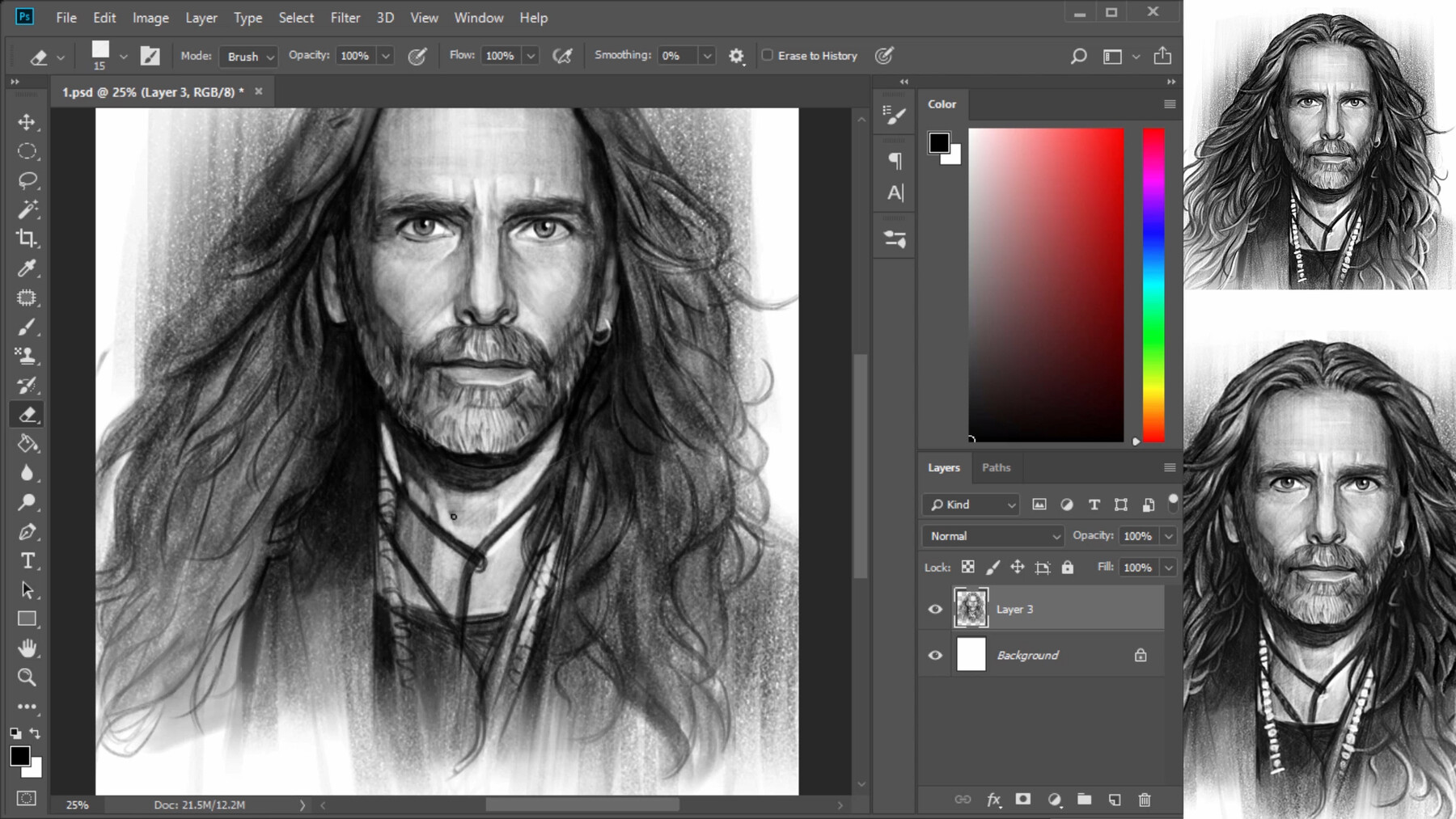Click the status bar expand arrow
The width and height of the screenshot is (1456, 819).
303,804
